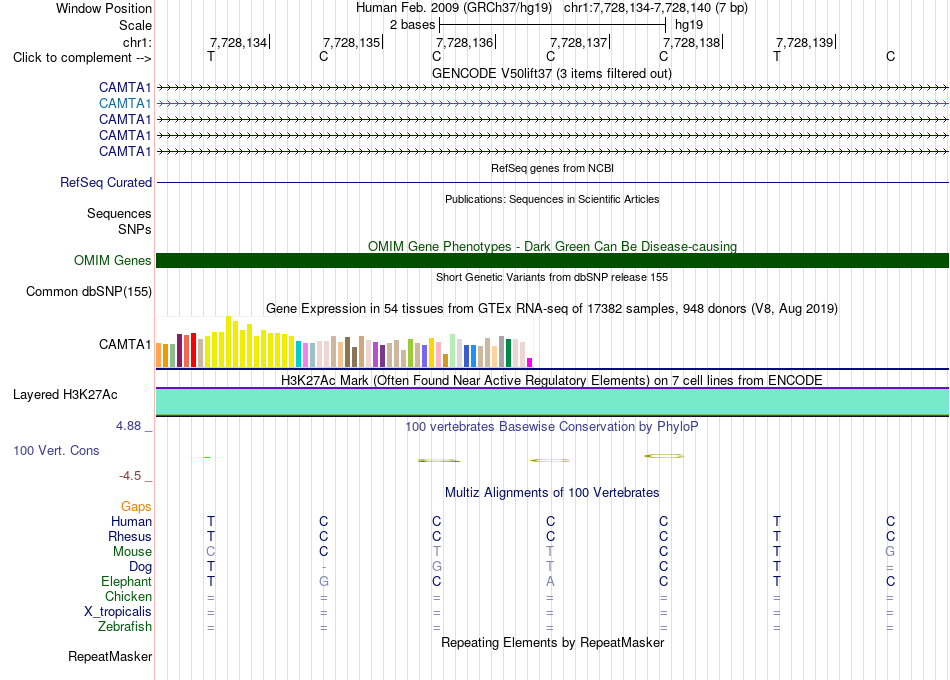Open the GTEx Gene Expression in 54 tissues title
950x680 pixels.
tap(552, 308)
